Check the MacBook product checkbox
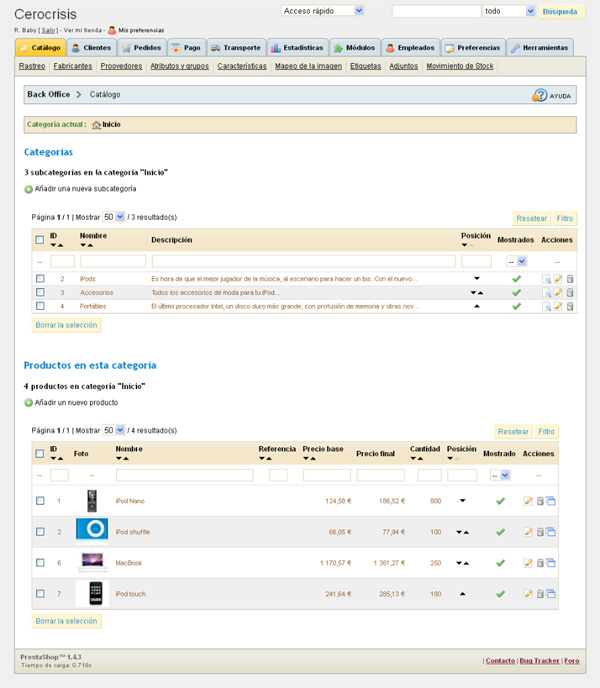Screen dimensions: 600x688 pyautogui.click(x=40, y=562)
